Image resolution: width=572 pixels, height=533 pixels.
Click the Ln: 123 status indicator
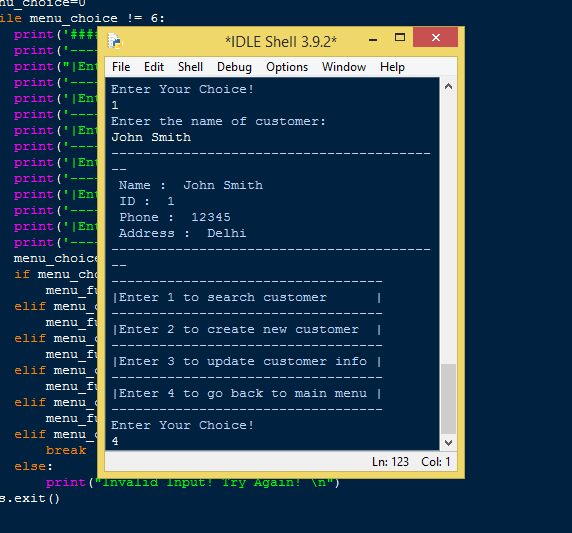click(x=390, y=462)
